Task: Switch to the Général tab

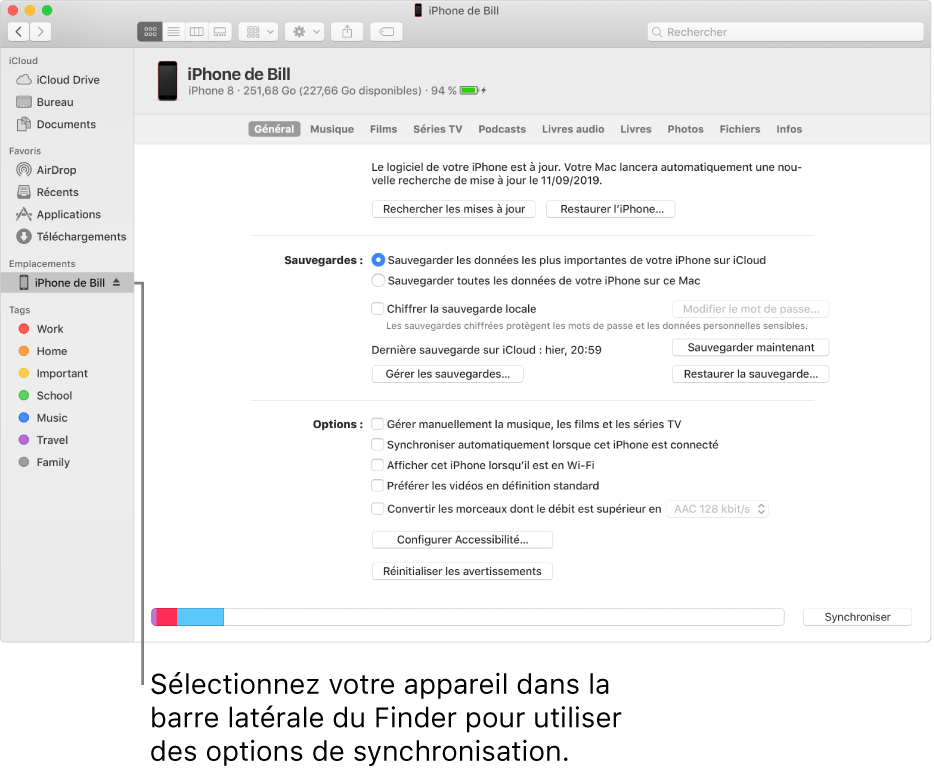Action: [274, 129]
